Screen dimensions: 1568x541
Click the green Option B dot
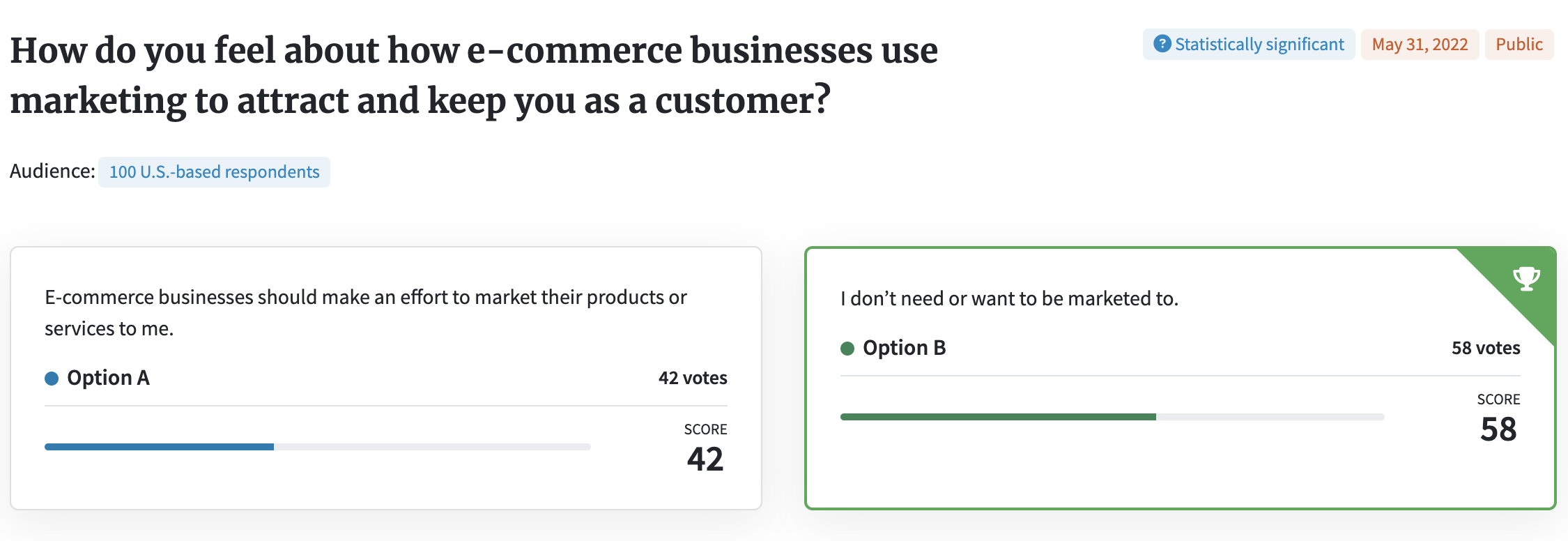tap(847, 349)
